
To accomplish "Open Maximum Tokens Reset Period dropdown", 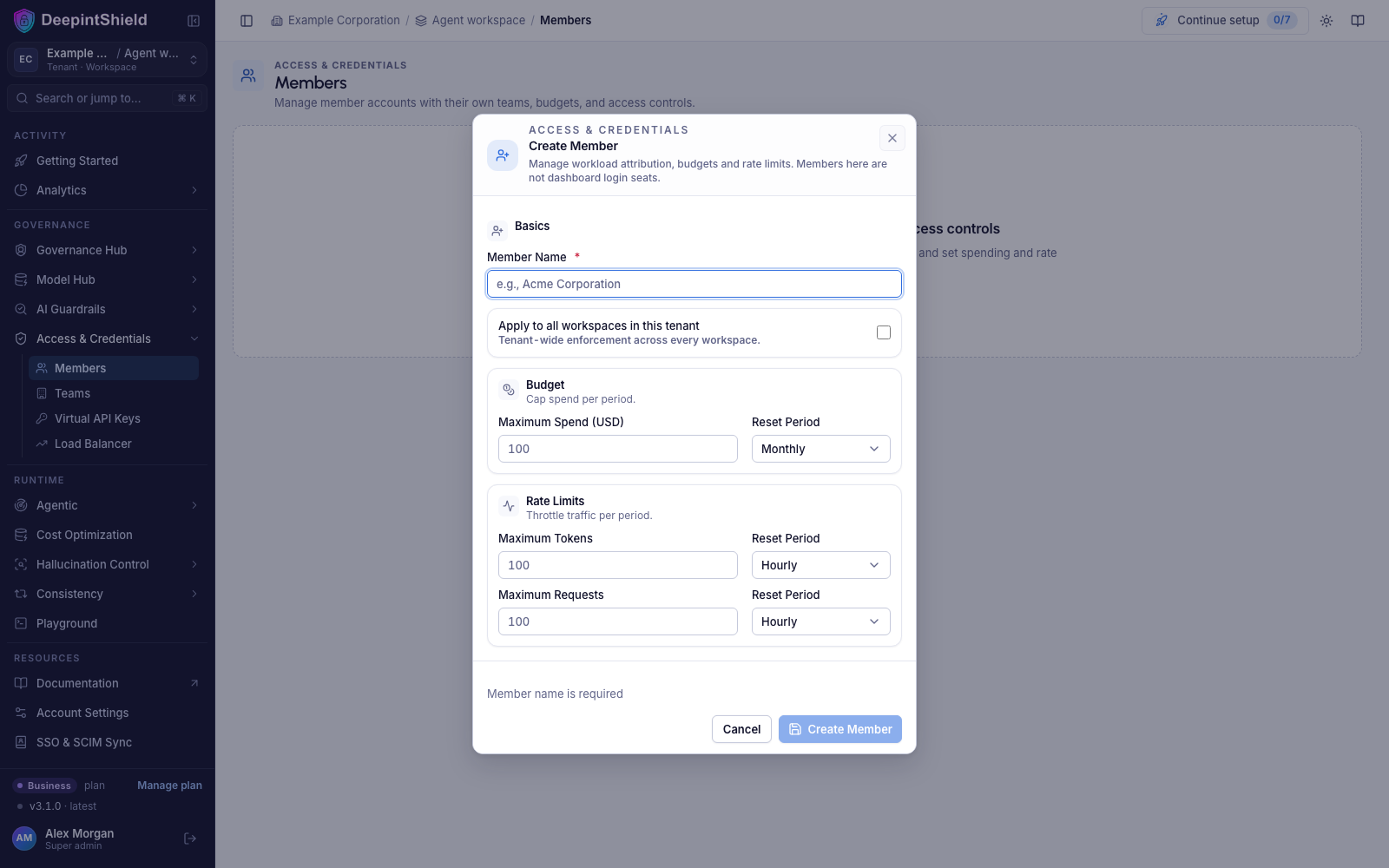I will coord(821,565).
